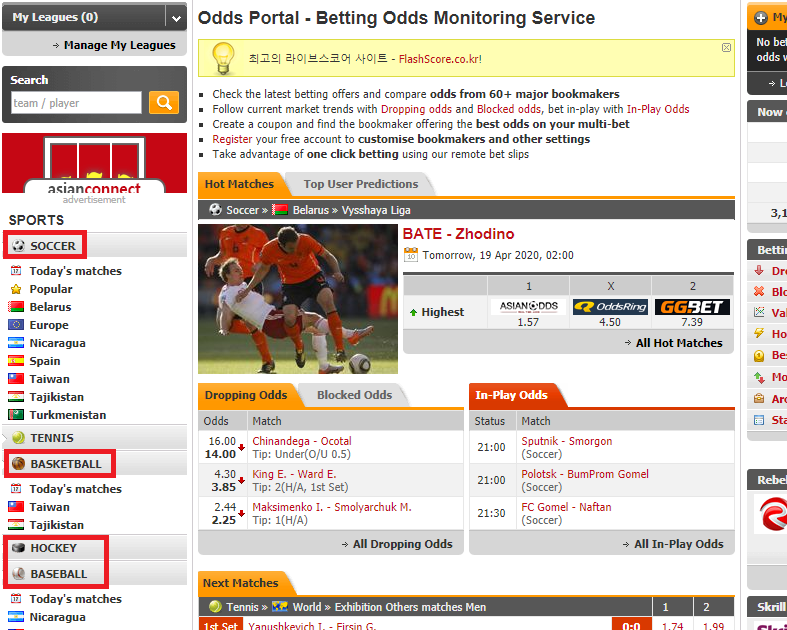
Task: Click the Tennis ball icon in sidebar
Action: [17, 438]
